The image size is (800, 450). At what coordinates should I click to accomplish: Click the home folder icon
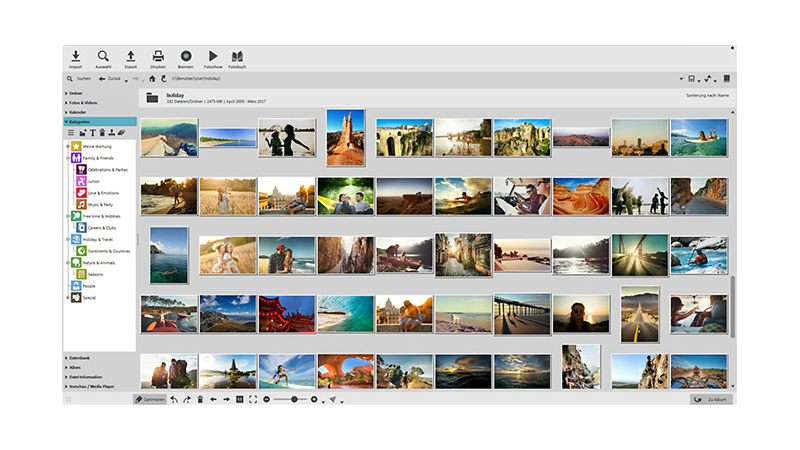tap(152, 78)
